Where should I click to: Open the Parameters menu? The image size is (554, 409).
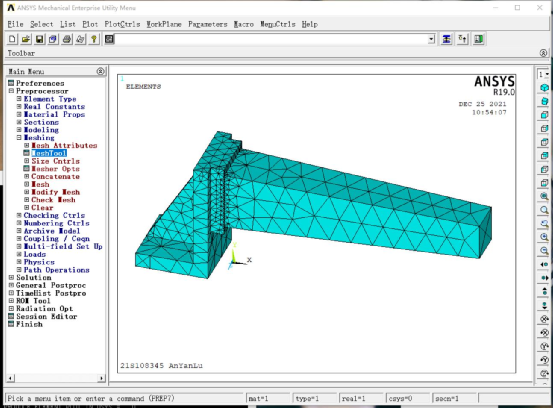click(208, 24)
